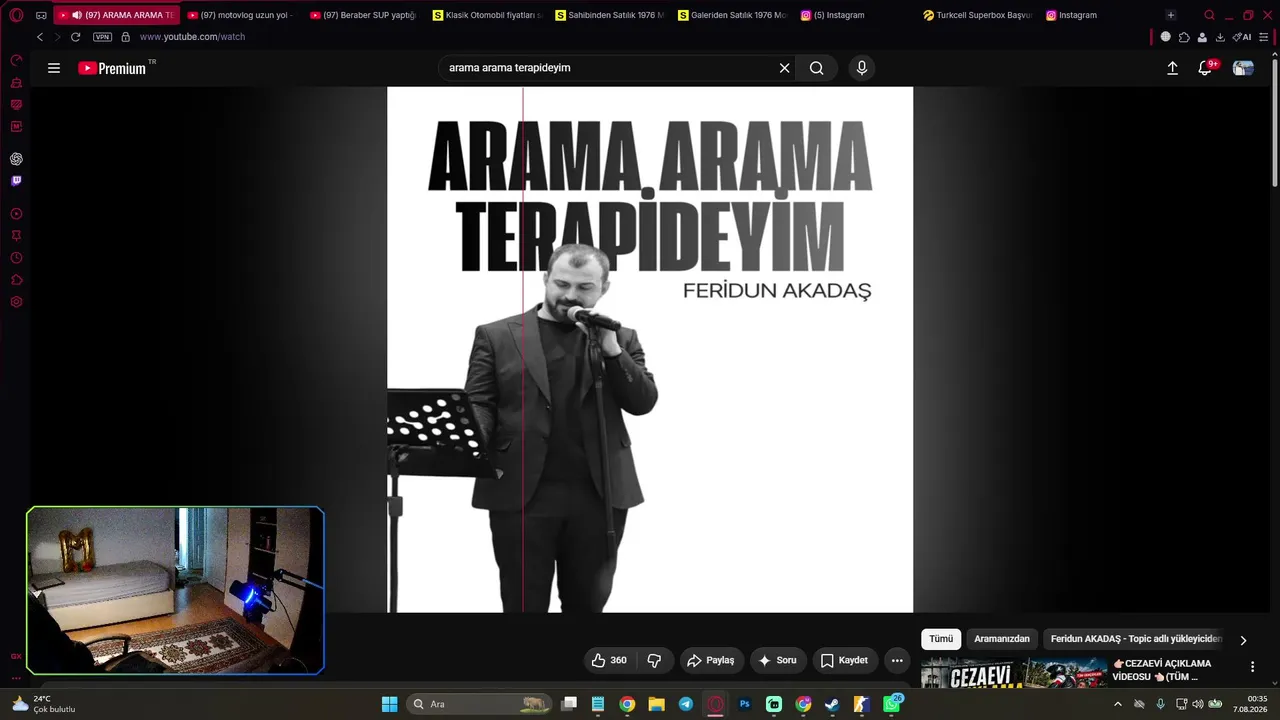1280x720 pixels.
Task: Open Photoshop from the taskbar
Action: click(745, 704)
